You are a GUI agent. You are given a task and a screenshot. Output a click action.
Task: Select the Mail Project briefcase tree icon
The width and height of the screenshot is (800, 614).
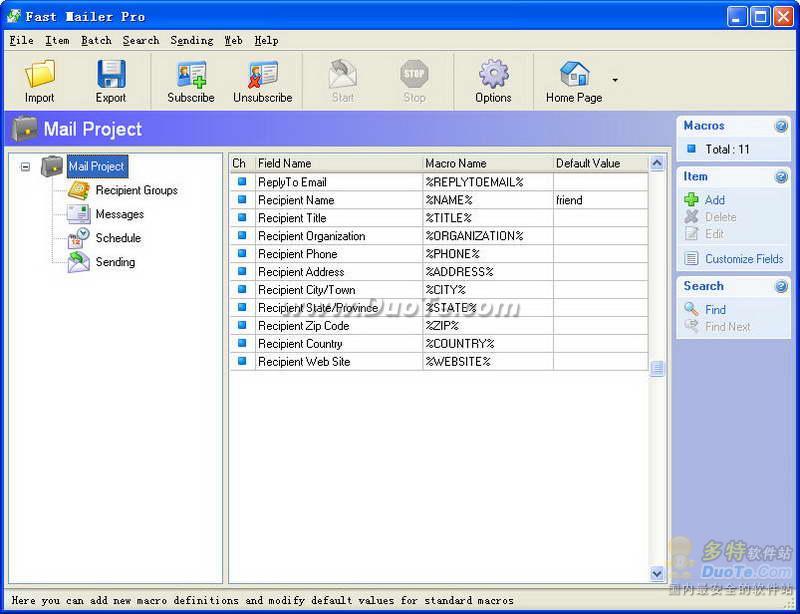[52, 166]
